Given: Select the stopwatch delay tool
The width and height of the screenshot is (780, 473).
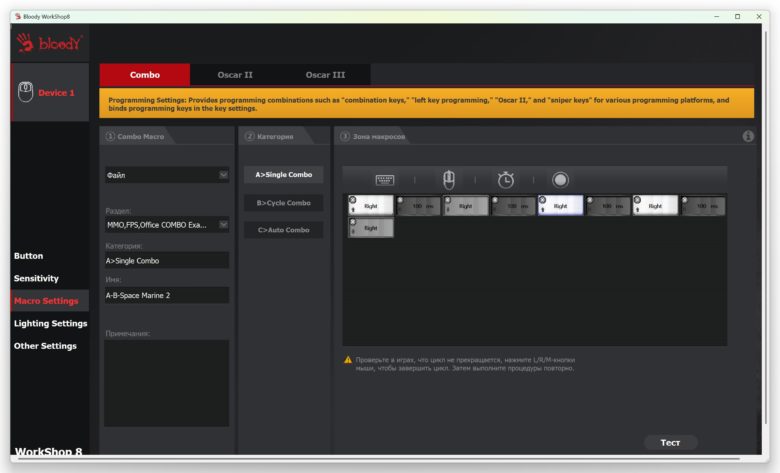Looking at the screenshot, I should coord(505,180).
